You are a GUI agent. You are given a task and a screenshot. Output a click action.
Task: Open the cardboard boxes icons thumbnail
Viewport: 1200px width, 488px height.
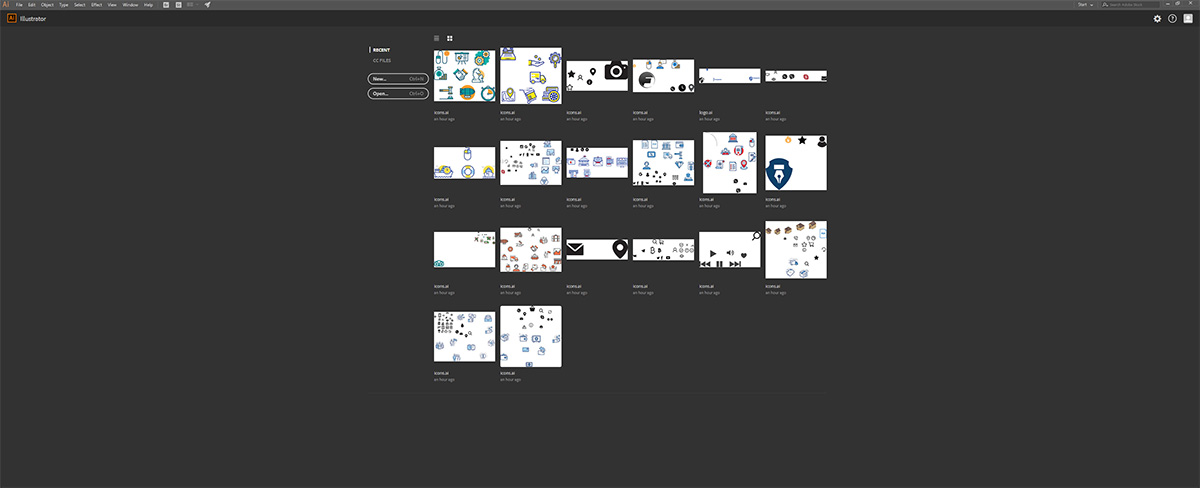[795, 250]
